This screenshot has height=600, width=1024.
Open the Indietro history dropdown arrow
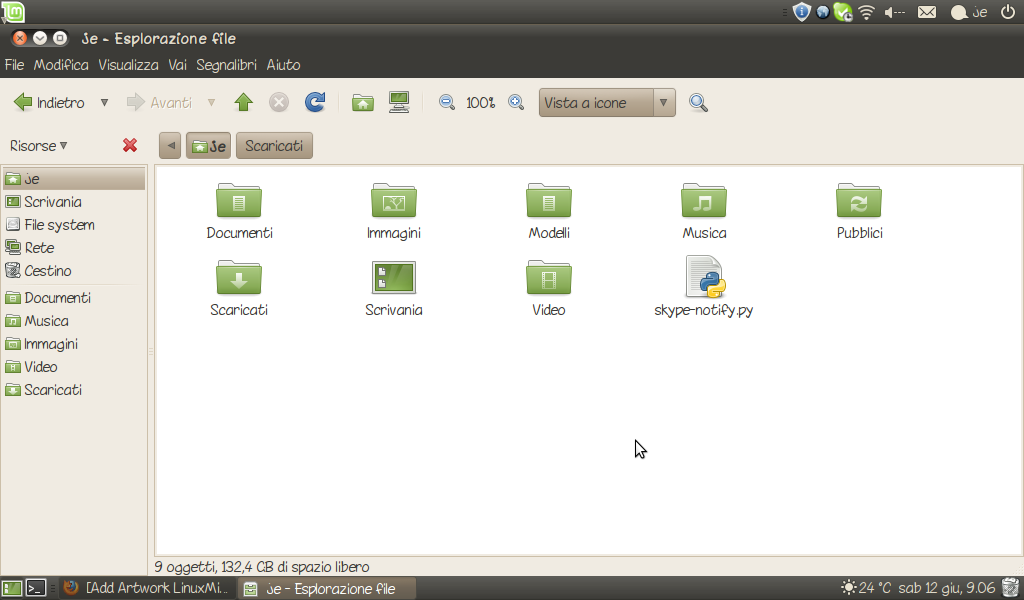pos(104,103)
